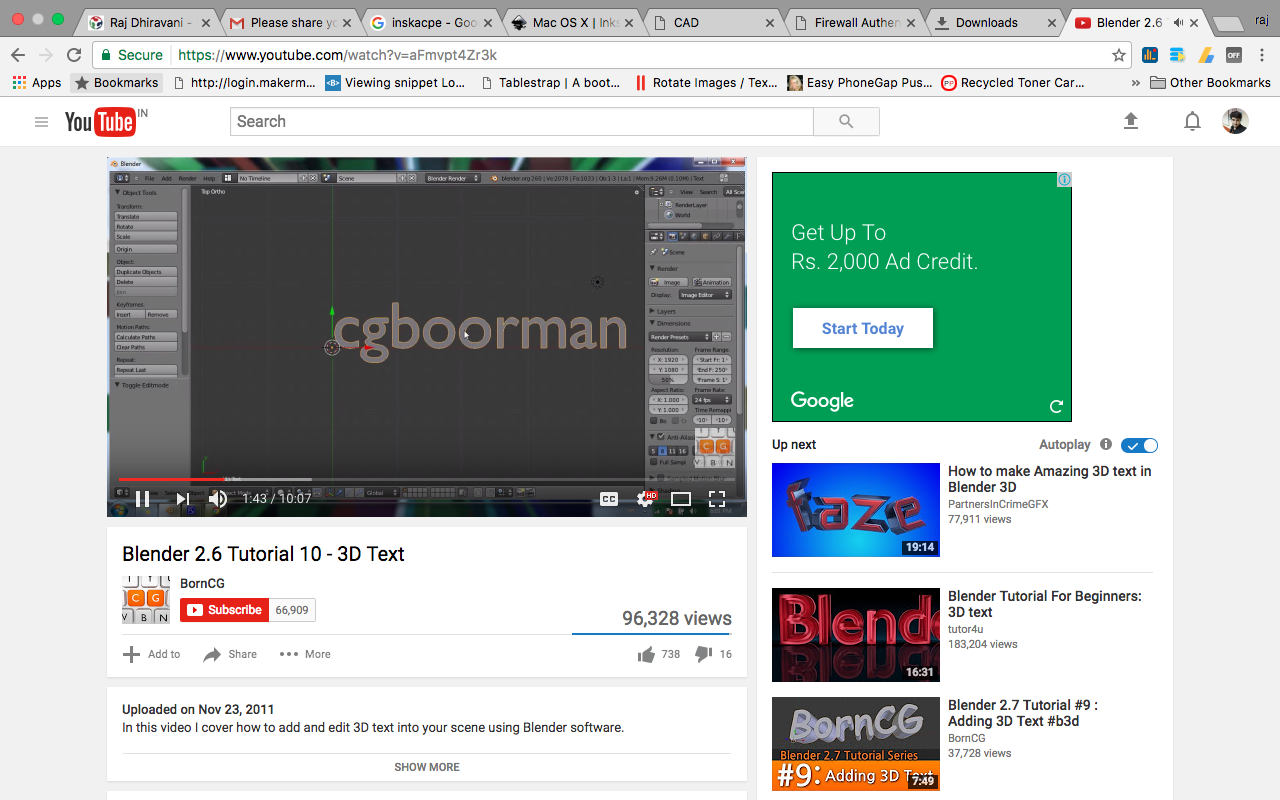This screenshot has width=1280, height=800.
Task: Focus the YouTube Search field
Action: click(522, 121)
